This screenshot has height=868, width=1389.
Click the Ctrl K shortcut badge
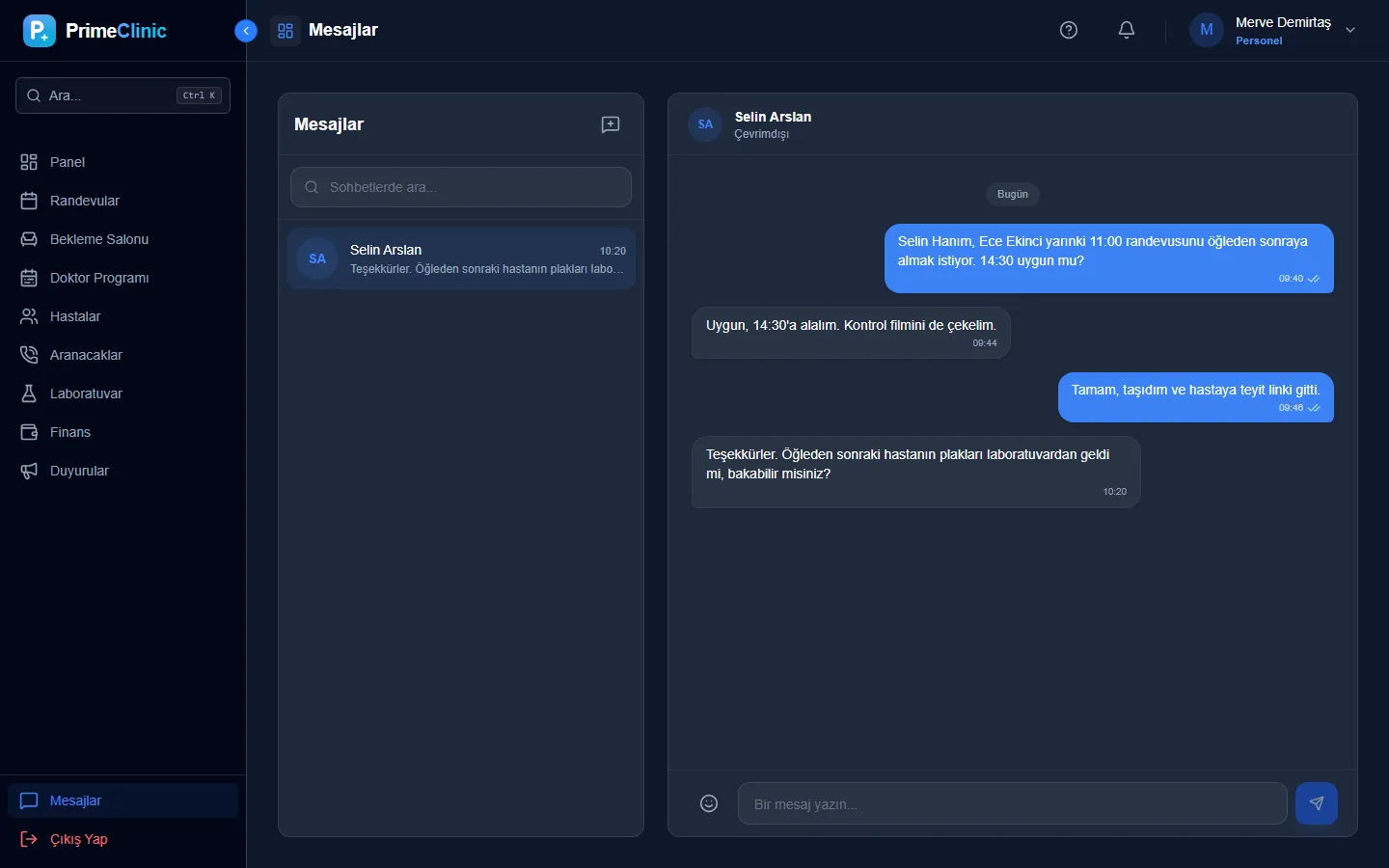(200, 95)
